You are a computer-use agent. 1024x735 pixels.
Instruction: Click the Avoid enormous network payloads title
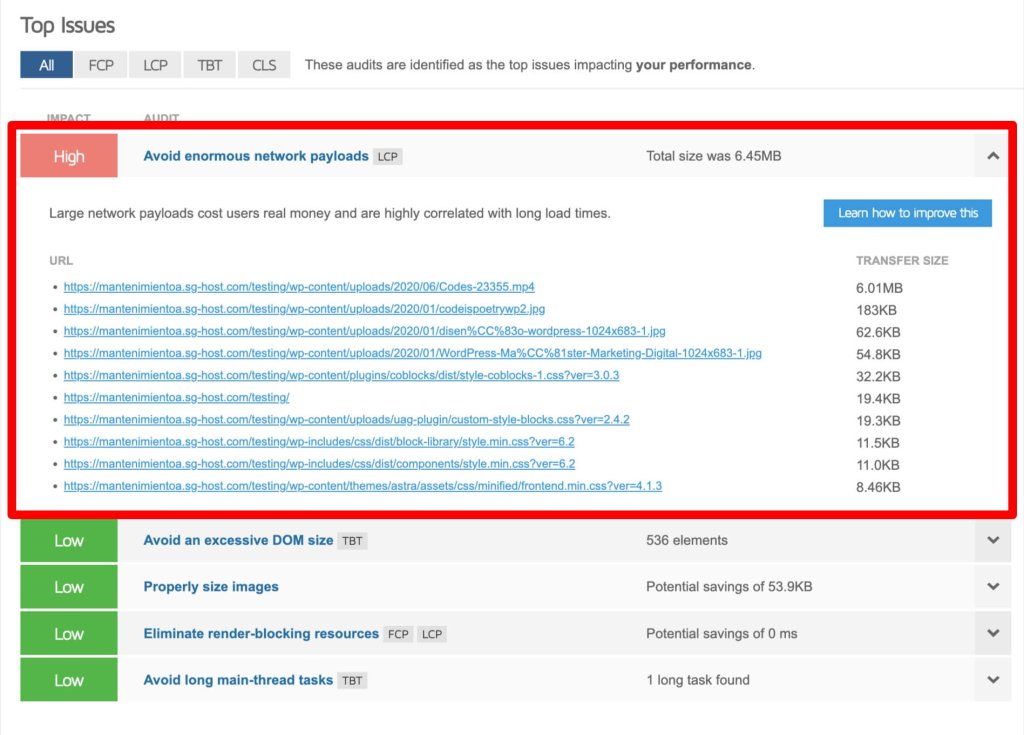tap(256, 156)
